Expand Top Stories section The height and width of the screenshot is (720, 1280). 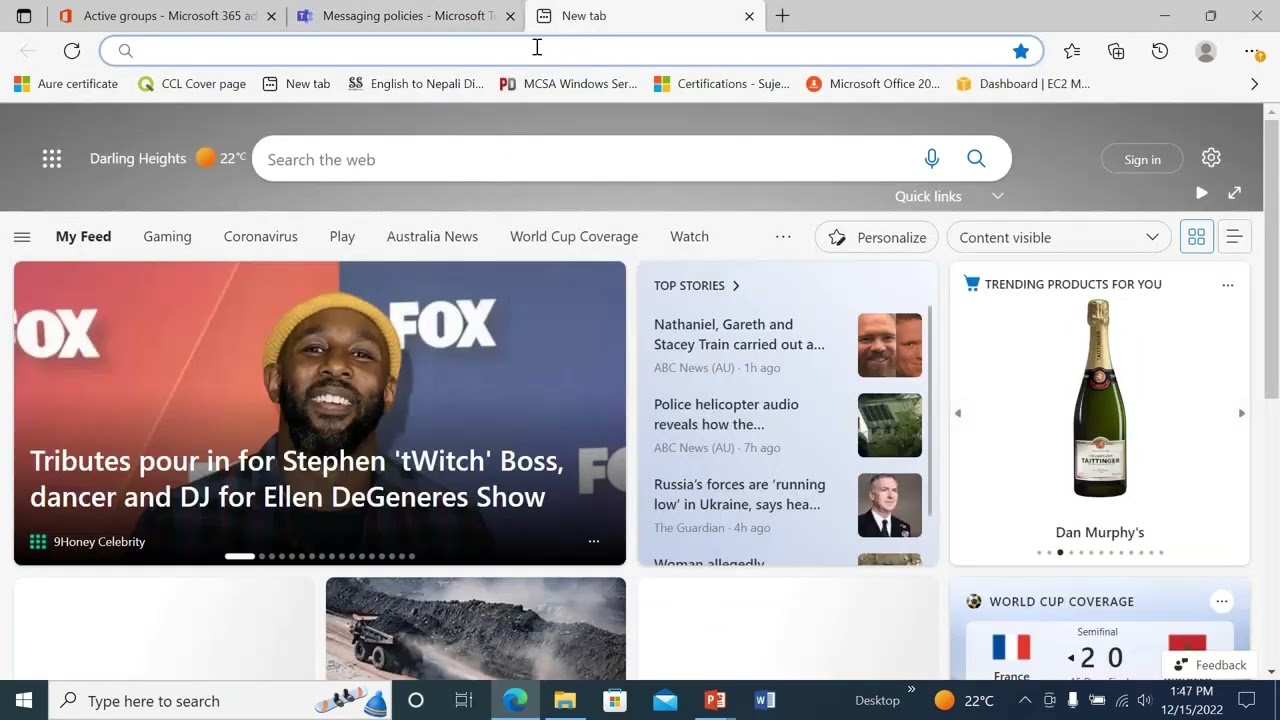click(697, 286)
